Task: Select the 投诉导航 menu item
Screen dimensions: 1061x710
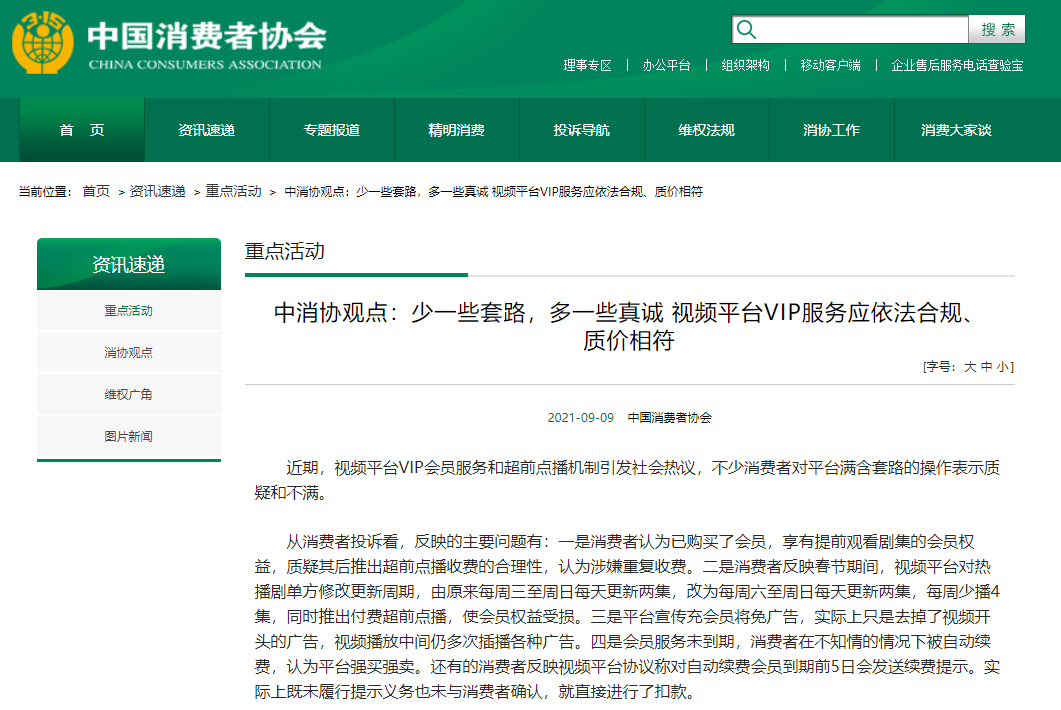Action: click(581, 130)
